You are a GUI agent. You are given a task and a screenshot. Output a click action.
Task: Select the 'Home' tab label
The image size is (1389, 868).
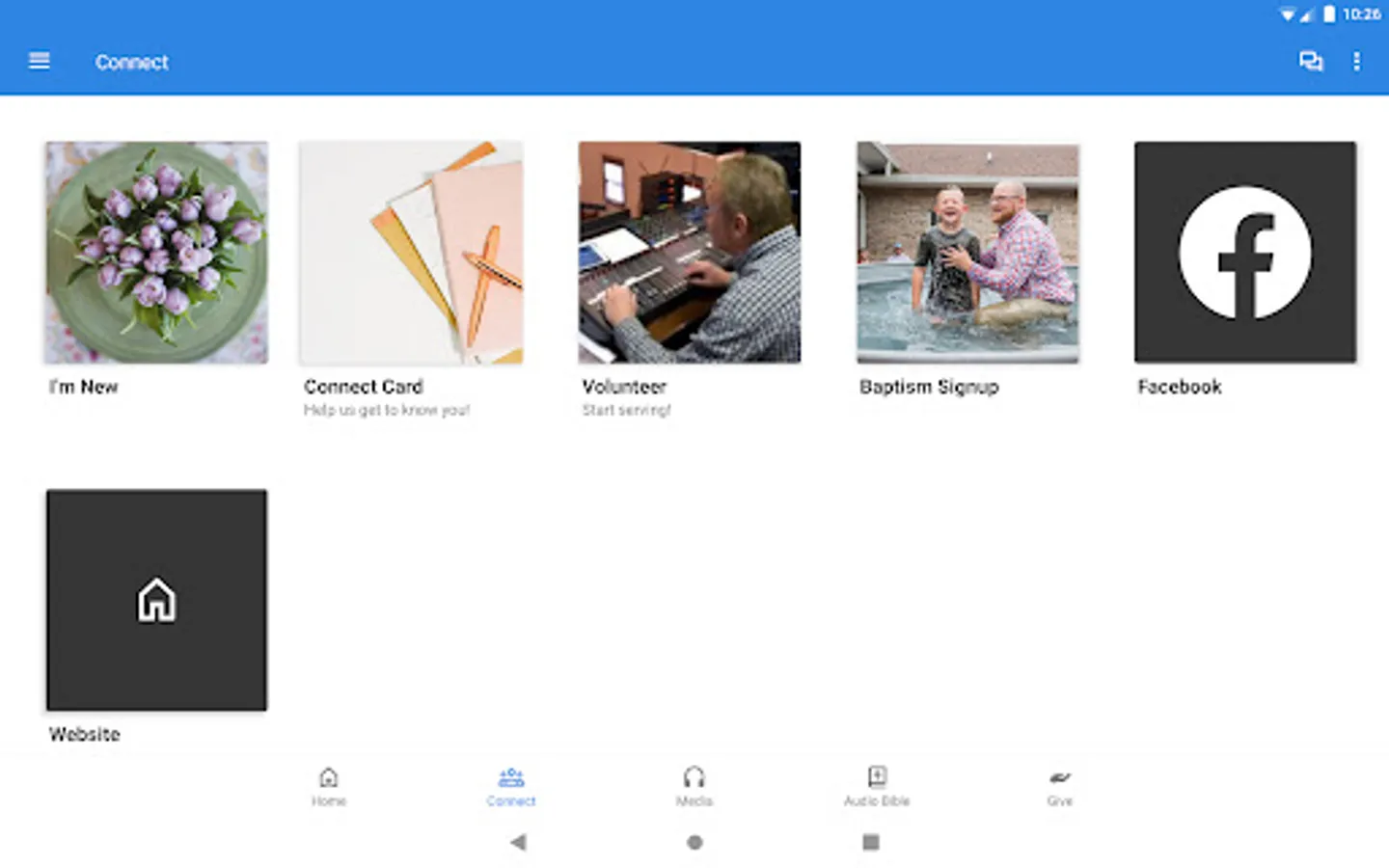329,801
